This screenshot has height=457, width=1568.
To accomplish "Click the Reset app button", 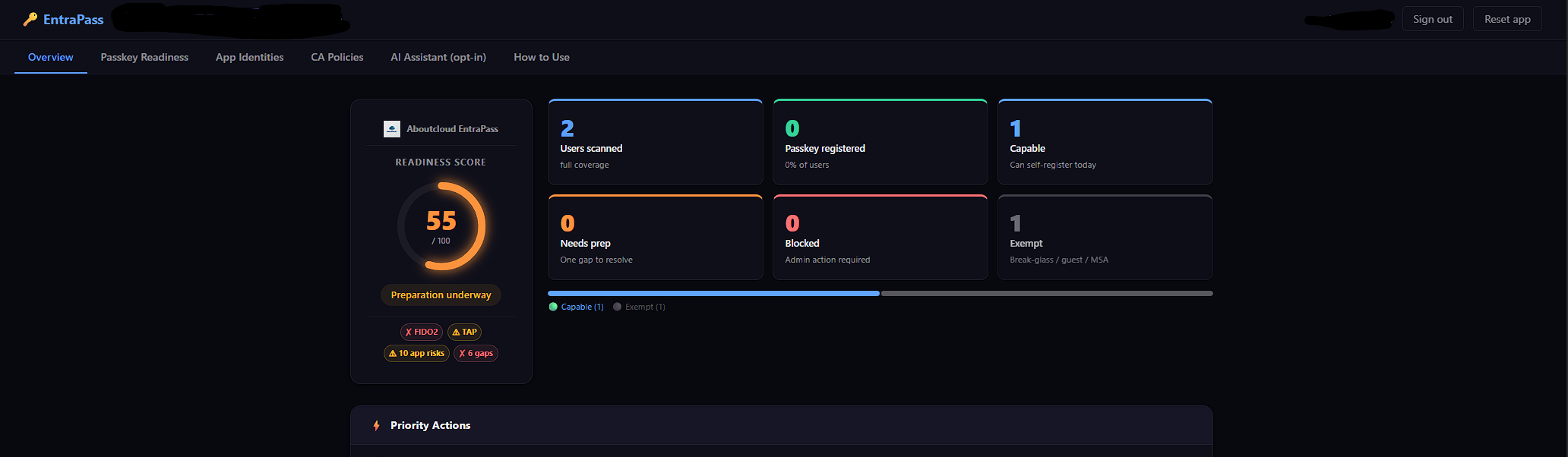I will click(1507, 19).
